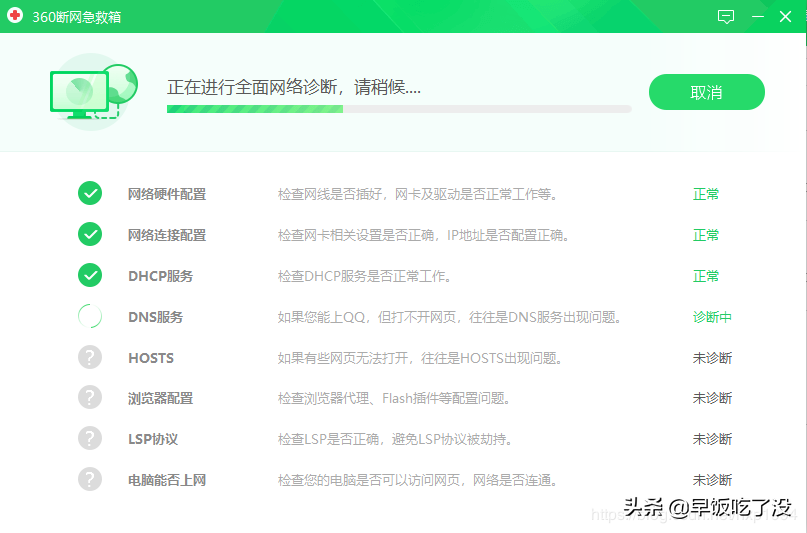Select the 浏览器配置 item label
The width and height of the screenshot is (807, 533).
point(161,398)
